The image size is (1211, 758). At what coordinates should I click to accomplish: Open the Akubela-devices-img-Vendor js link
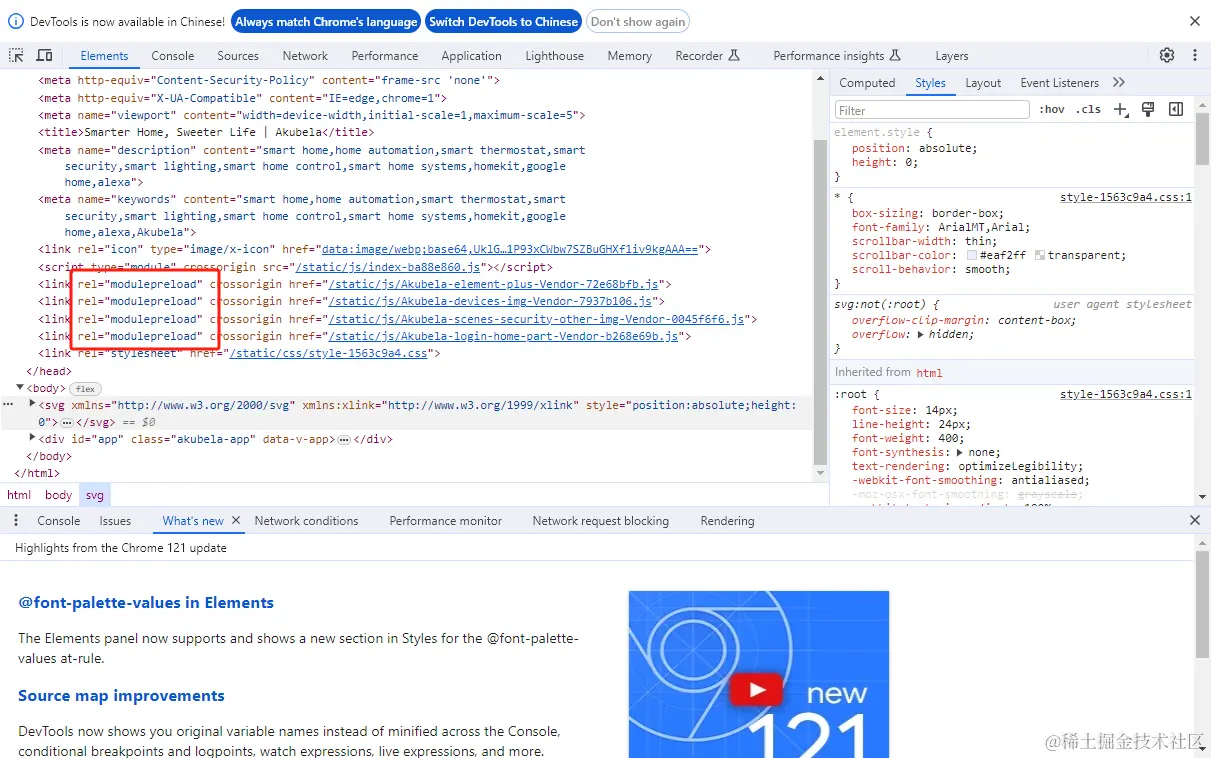(490, 301)
